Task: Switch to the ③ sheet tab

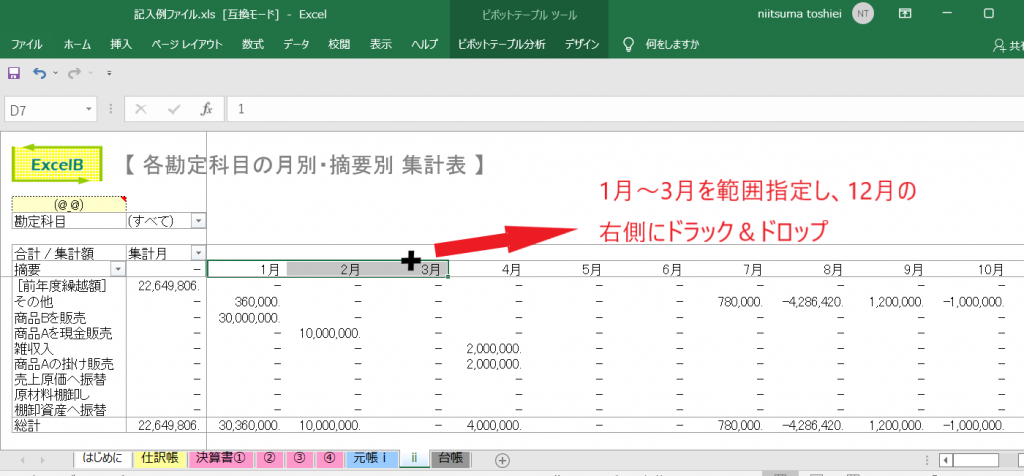Action: coord(300,458)
